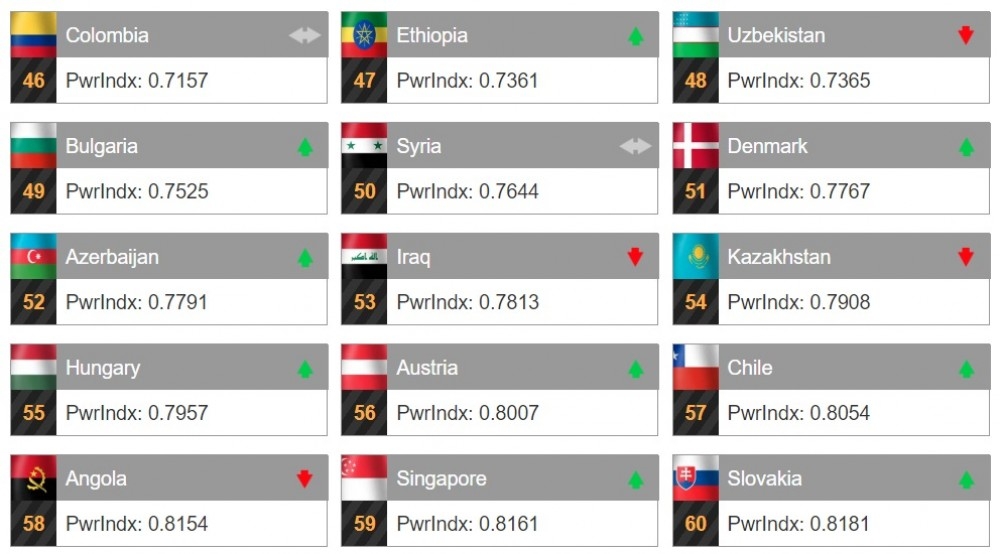Click rank number 53 badge
Screen dimensions: 1000x554
(x=364, y=302)
